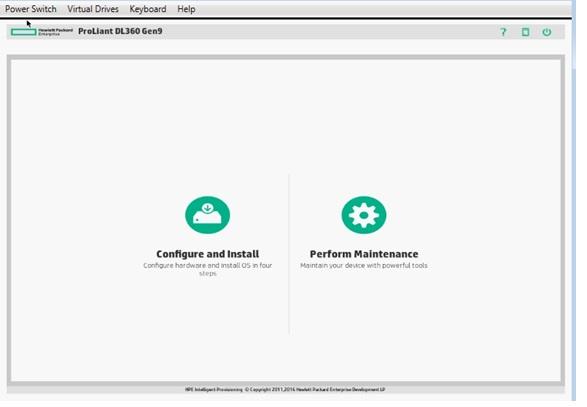587x407 pixels.
Task: Select the Perform Maintenance heading
Action: click(364, 254)
